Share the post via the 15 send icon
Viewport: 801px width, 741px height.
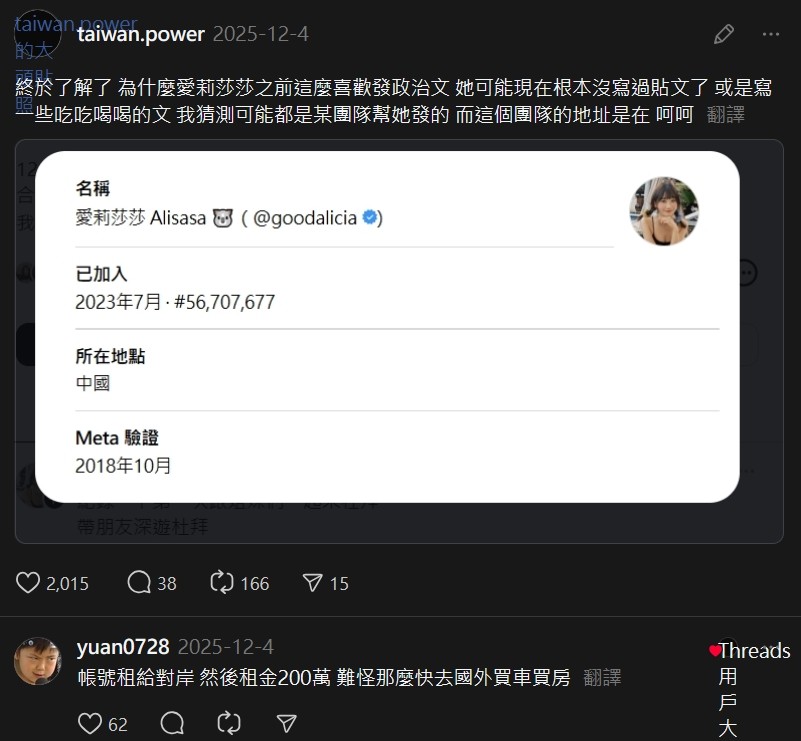click(312, 583)
